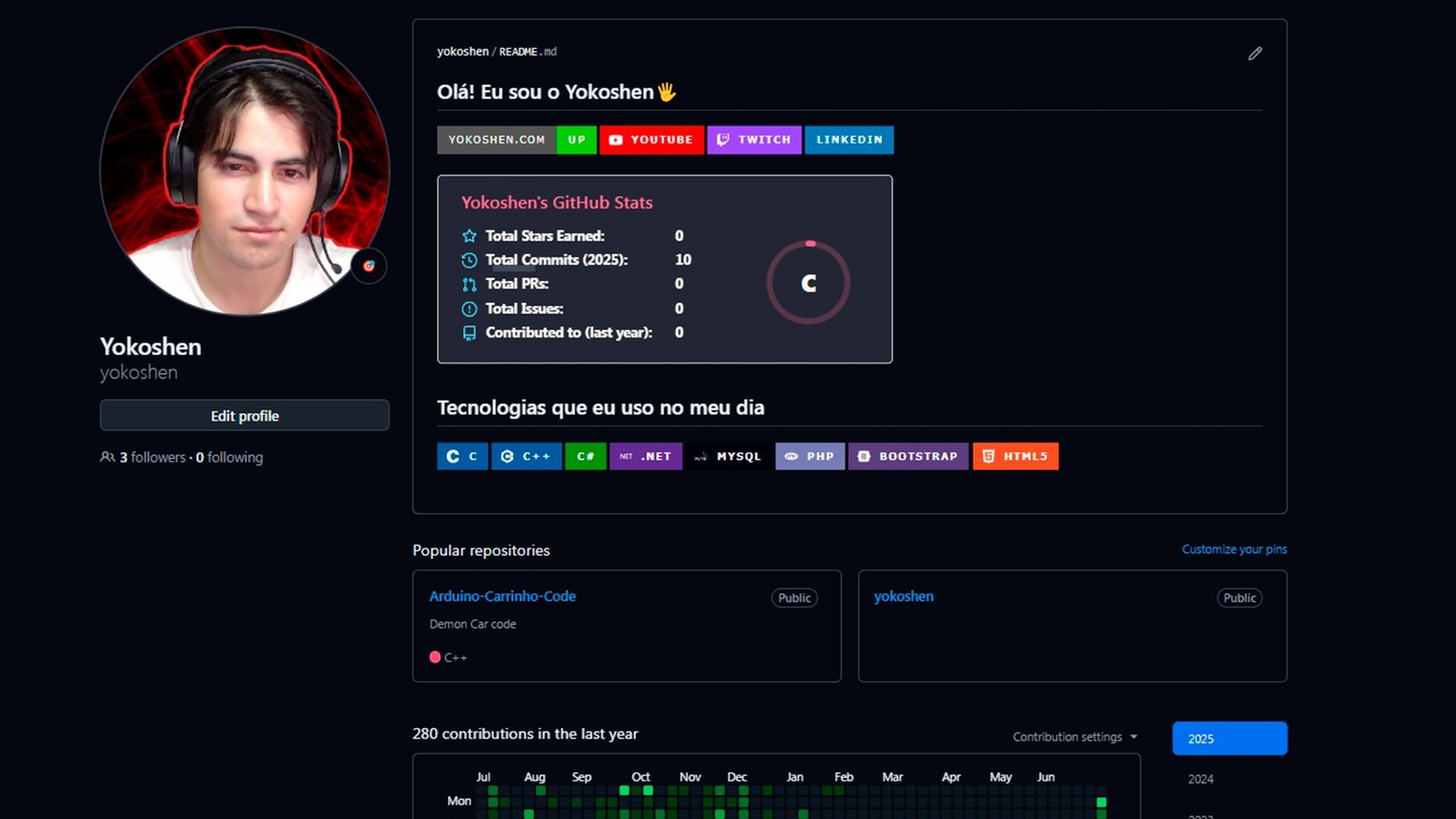Viewport: 1456px width, 819px height.
Task: Expand the Contribution settings dropdown
Action: (x=1075, y=737)
